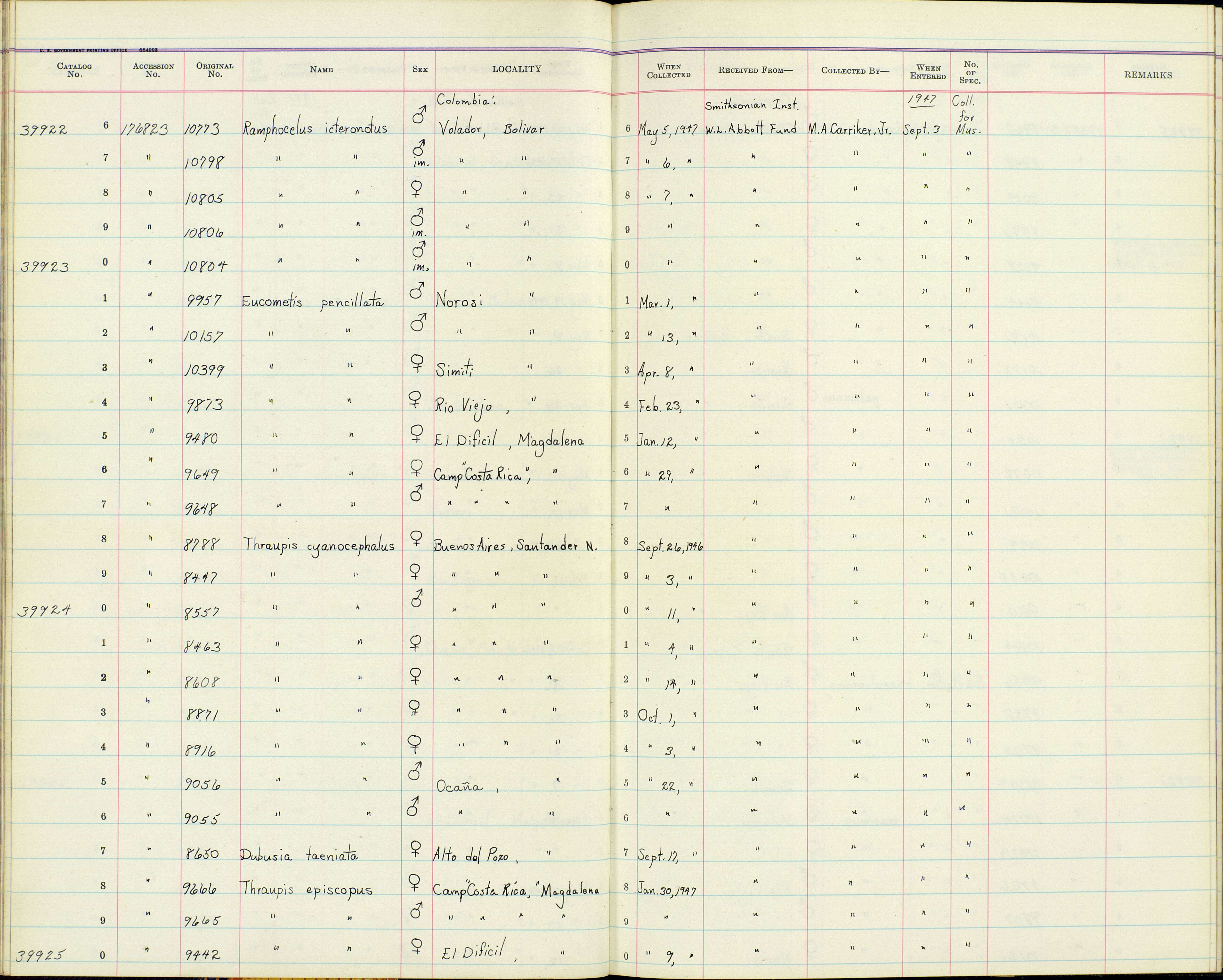Image resolution: width=1223 pixels, height=980 pixels.
Task: Click locality 'Volador, Bolivar'
Action: point(492,129)
